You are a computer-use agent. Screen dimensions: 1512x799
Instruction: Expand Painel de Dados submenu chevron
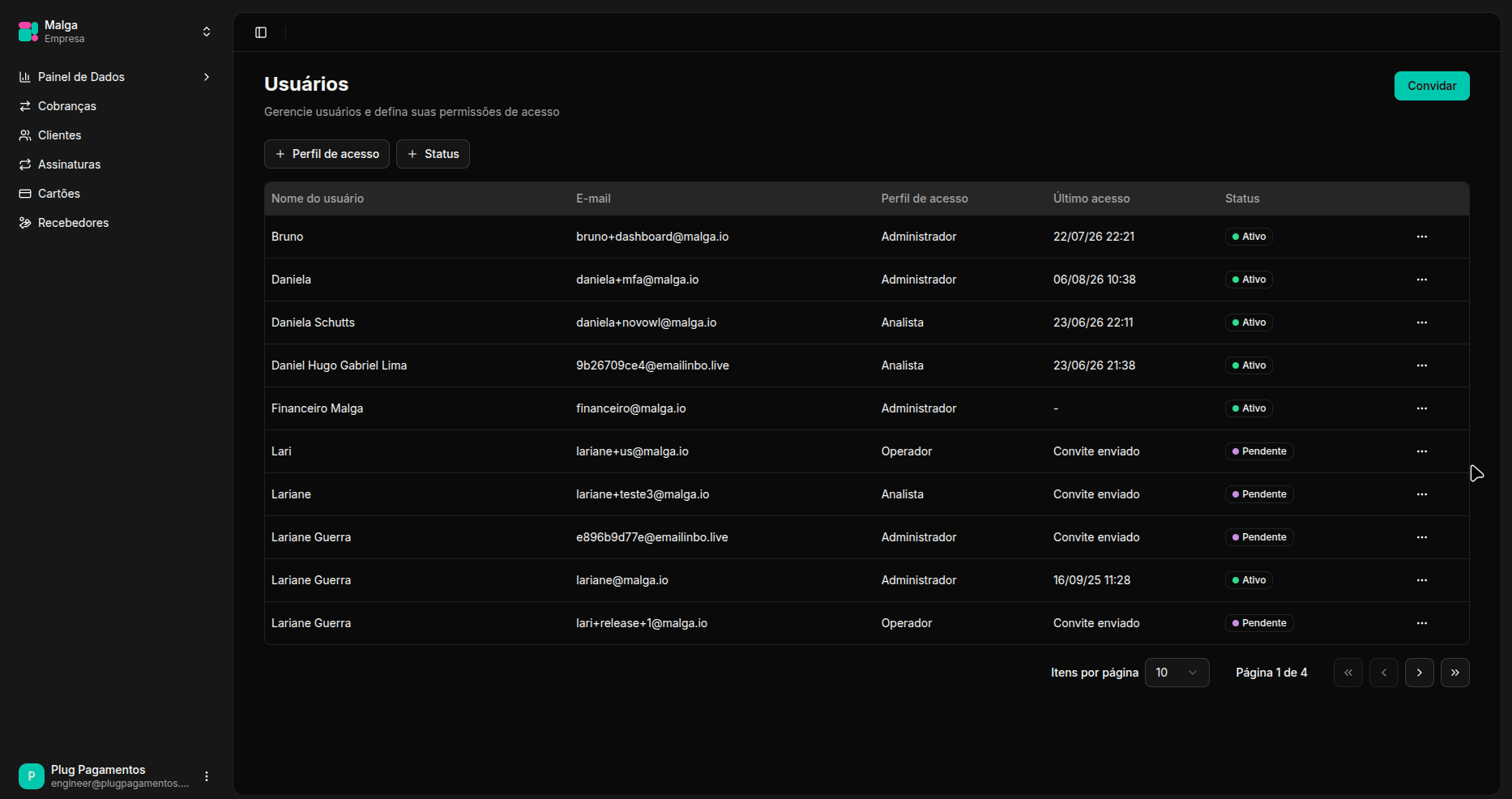(x=207, y=77)
